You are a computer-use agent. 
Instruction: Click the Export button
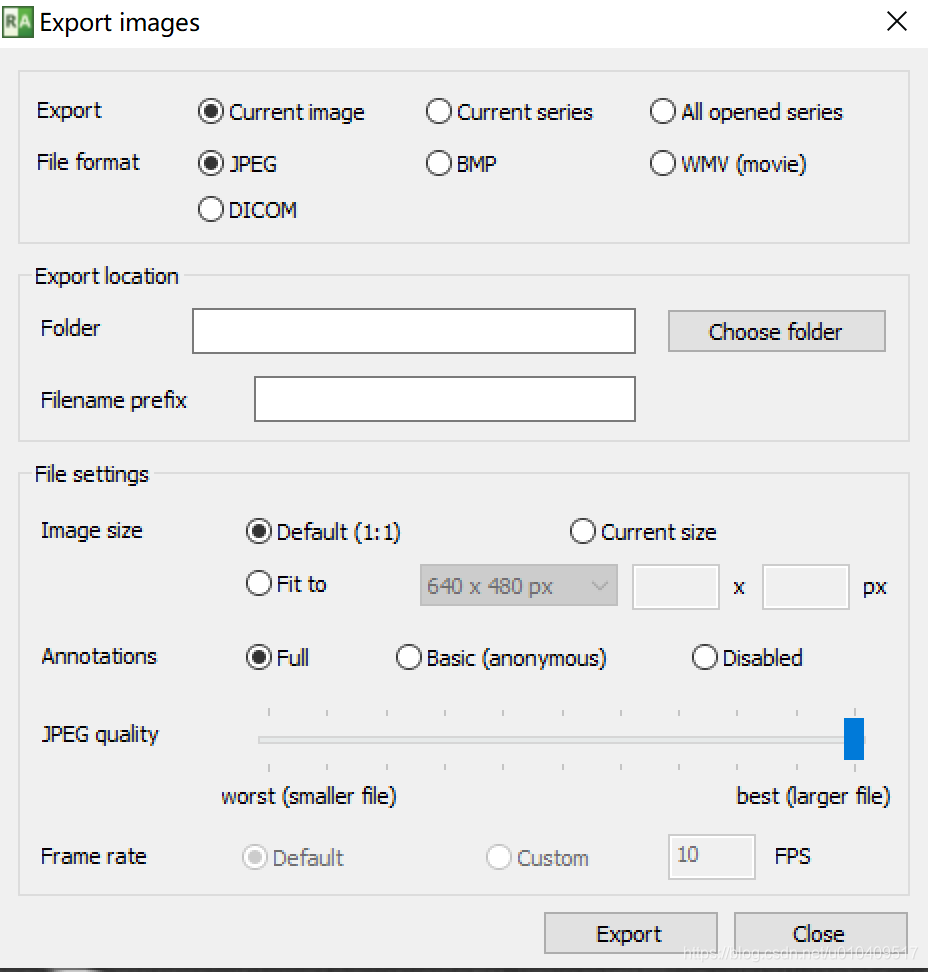tap(630, 934)
